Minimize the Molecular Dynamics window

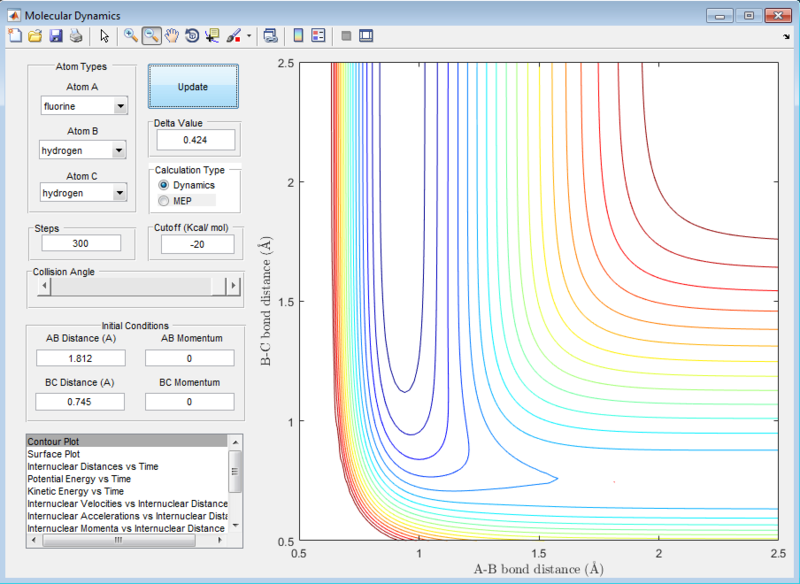point(720,16)
